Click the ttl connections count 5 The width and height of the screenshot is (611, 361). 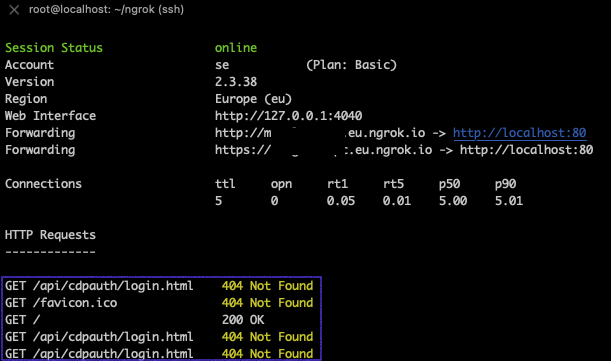point(218,201)
